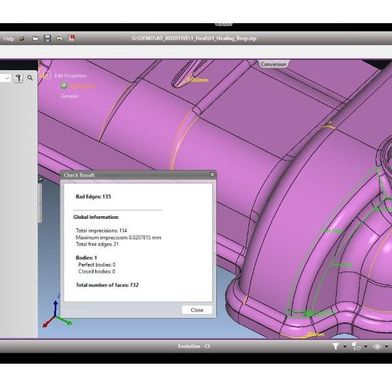This screenshot has width=392, height=392.
Task: Click the filter funnel icon in status bar
Action: 335,346
